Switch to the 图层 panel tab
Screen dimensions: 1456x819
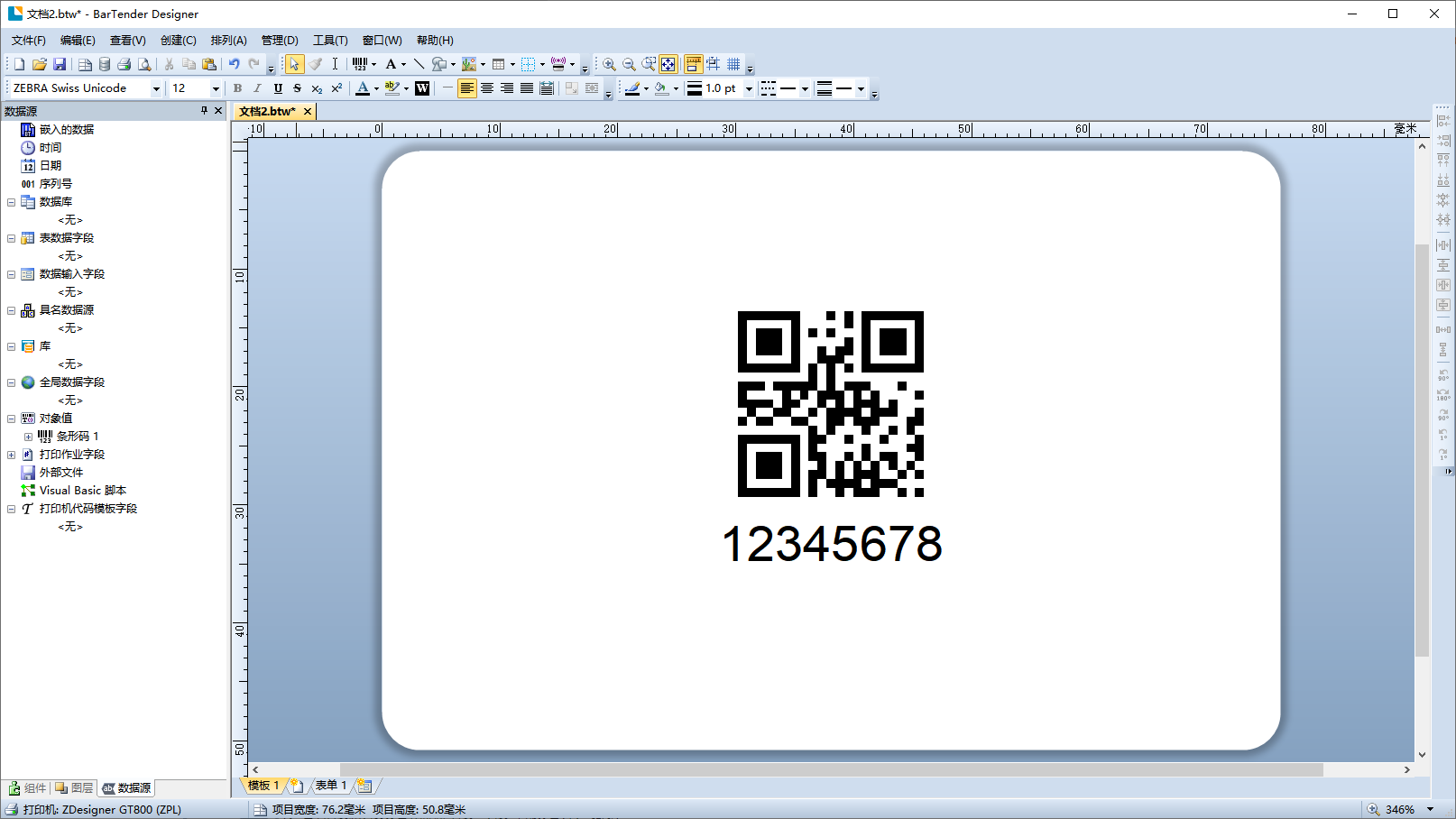click(x=74, y=787)
